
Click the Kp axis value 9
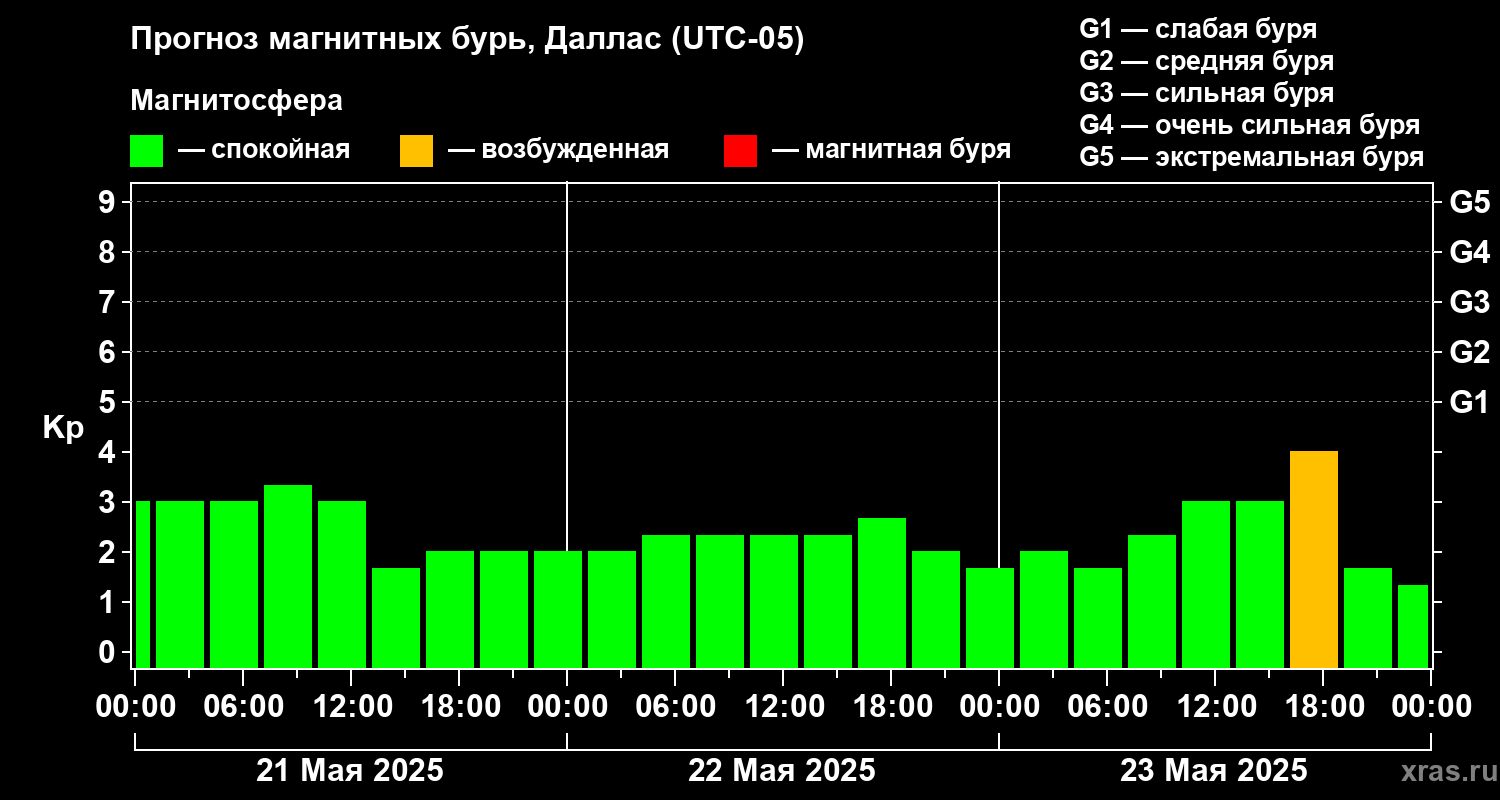pos(109,202)
